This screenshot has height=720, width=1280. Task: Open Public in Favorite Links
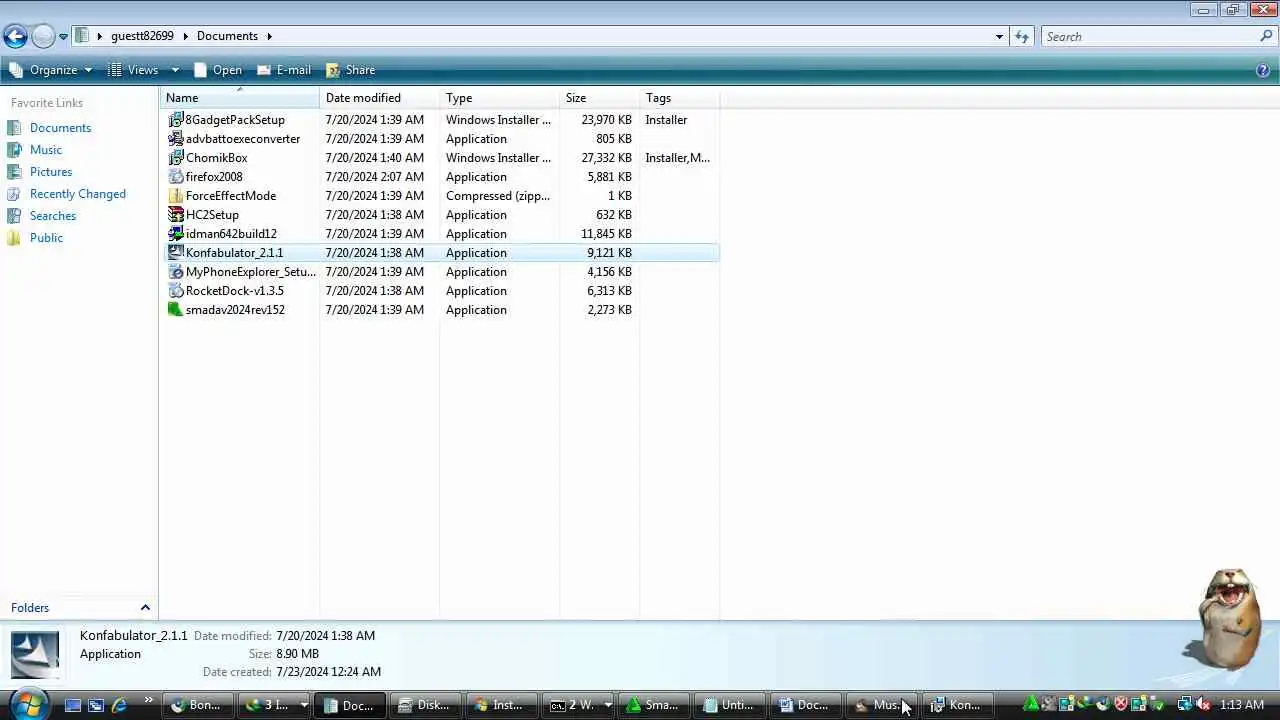click(46, 238)
